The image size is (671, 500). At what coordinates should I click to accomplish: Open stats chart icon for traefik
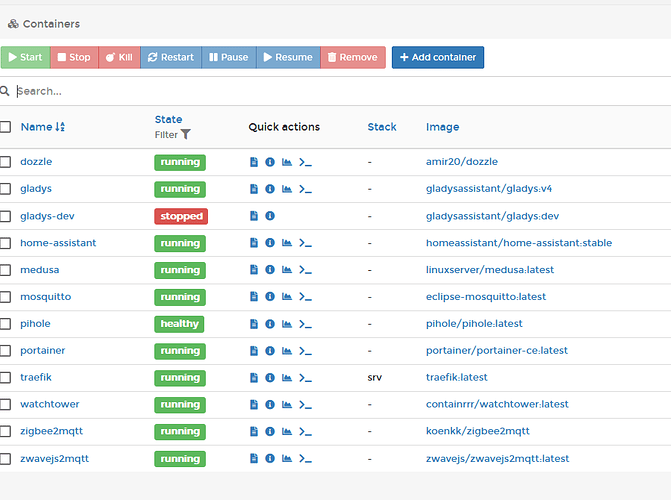click(x=287, y=378)
